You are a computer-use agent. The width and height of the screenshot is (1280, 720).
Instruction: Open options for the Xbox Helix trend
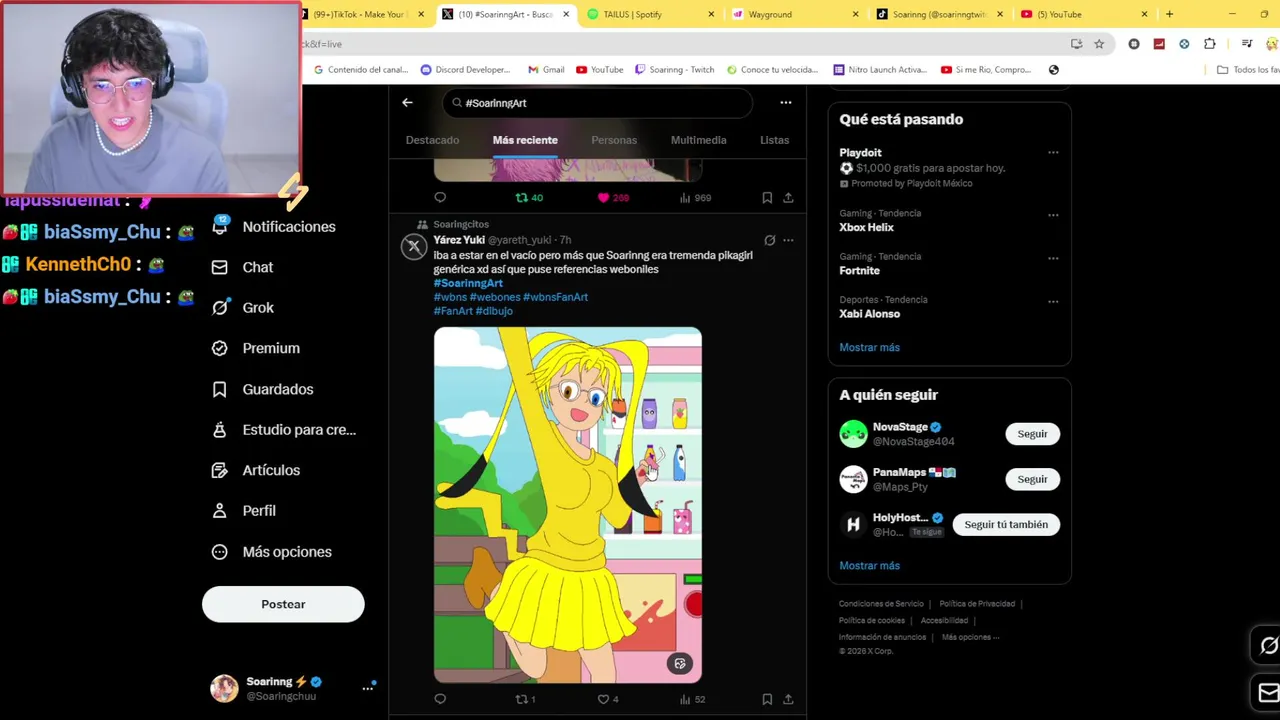pos(1053,215)
